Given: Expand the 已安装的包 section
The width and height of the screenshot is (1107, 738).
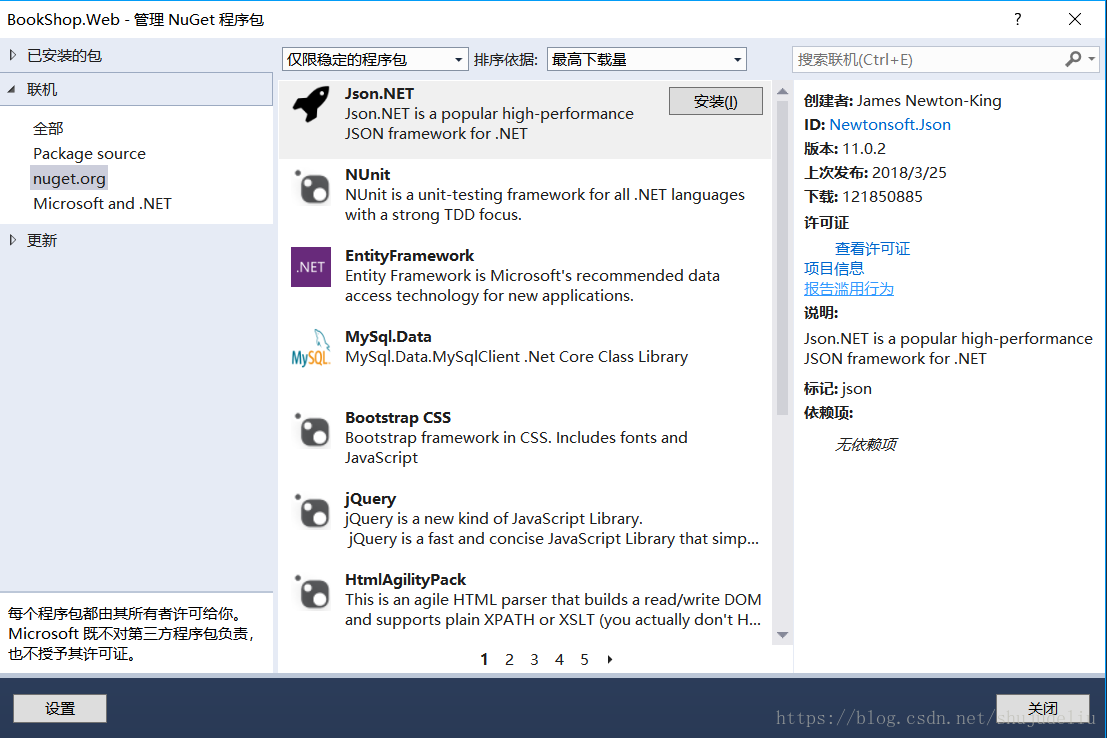Looking at the screenshot, I should [x=13, y=55].
